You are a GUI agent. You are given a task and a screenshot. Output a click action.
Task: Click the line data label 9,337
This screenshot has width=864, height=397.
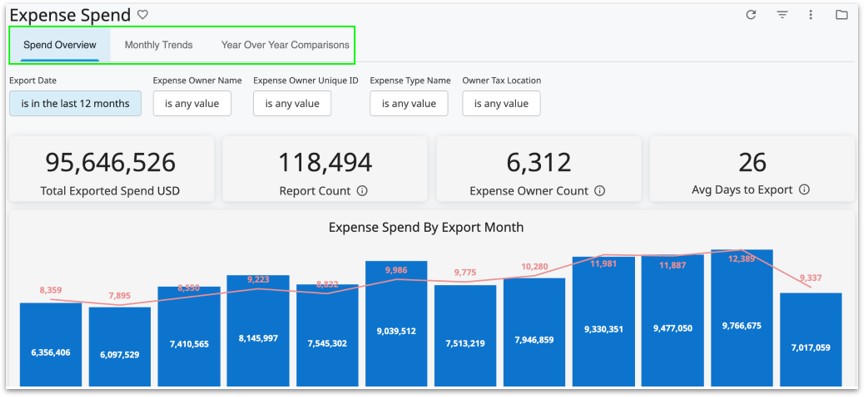[x=811, y=277]
